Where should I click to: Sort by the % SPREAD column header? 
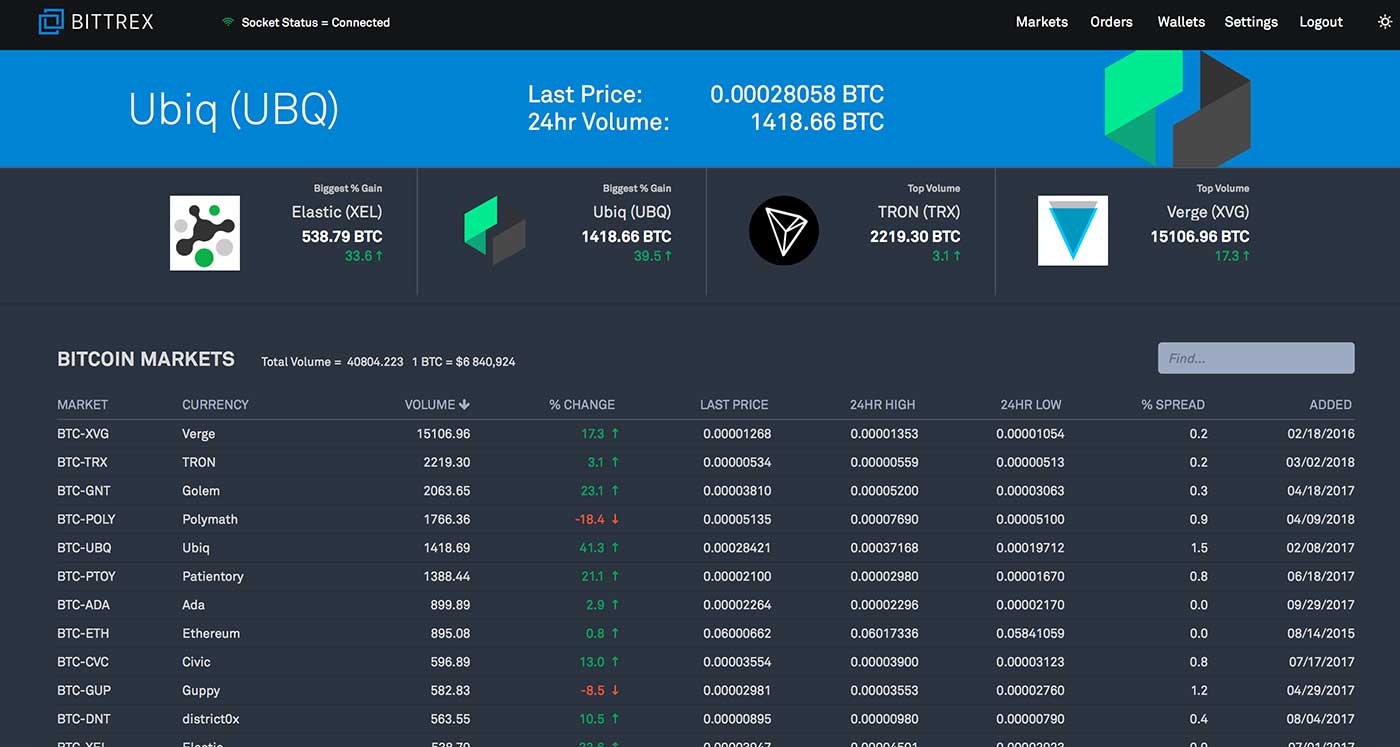click(x=1173, y=405)
